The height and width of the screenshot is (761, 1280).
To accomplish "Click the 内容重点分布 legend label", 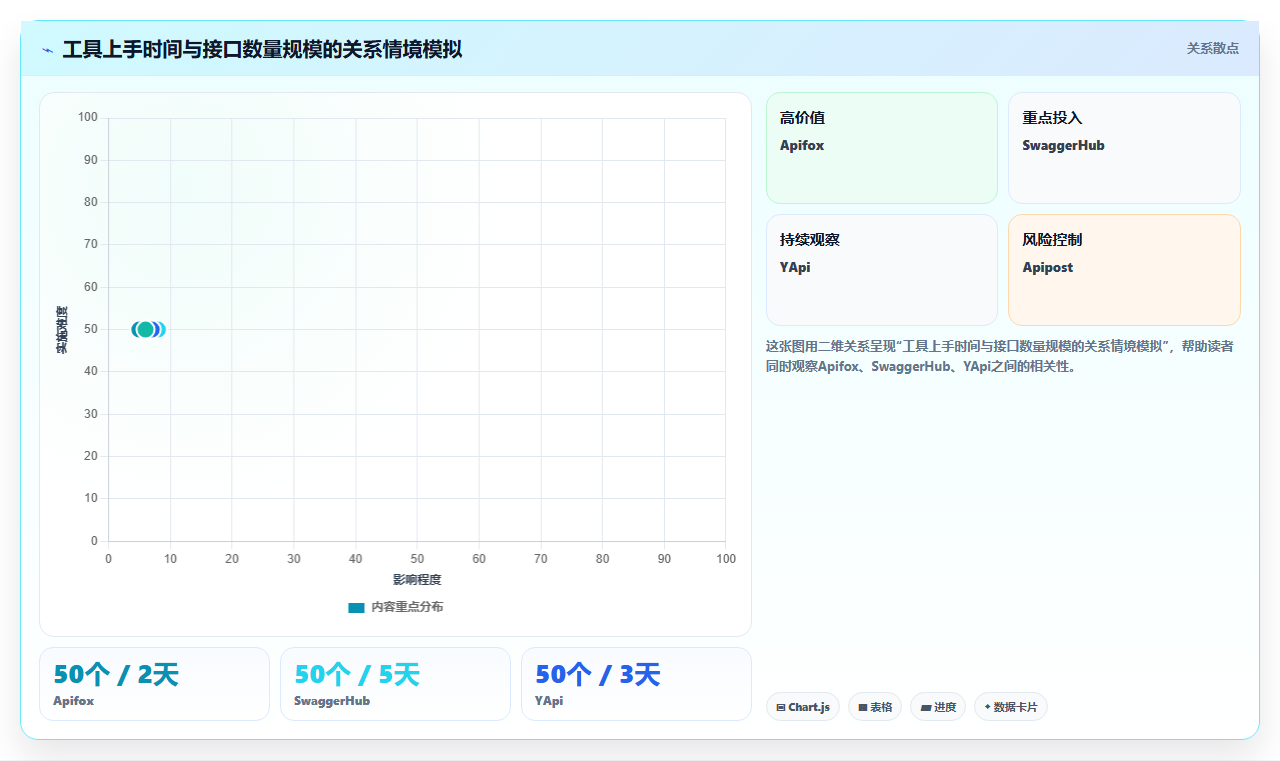I will tap(407, 607).
